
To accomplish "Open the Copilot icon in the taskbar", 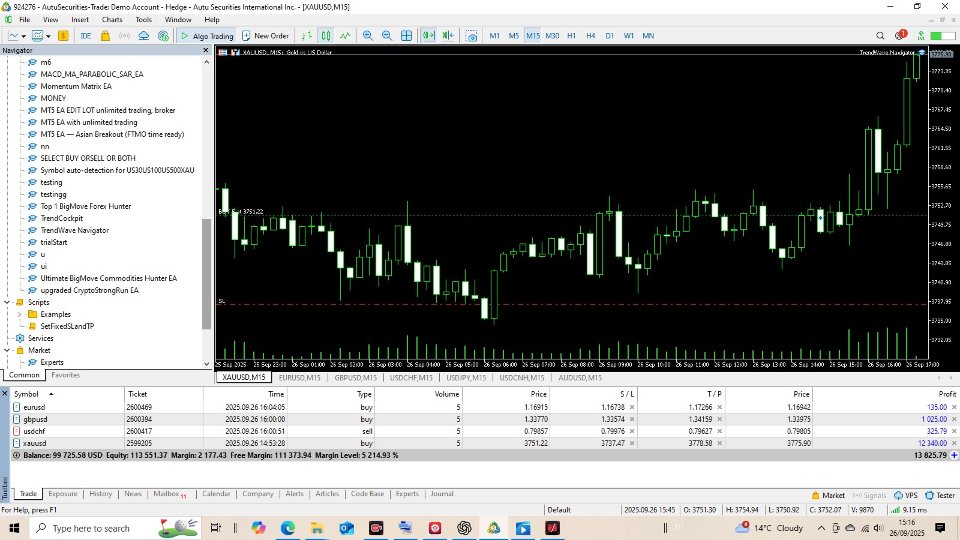I will pos(258,528).
